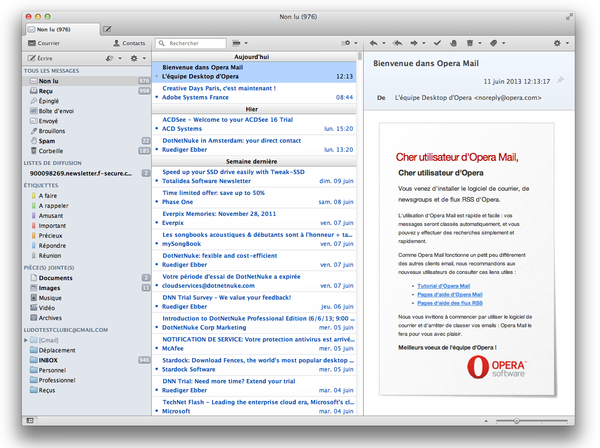The image size is (600, 448).
Task: Click the label tag icon in toolbar
Action: (494, 43)
